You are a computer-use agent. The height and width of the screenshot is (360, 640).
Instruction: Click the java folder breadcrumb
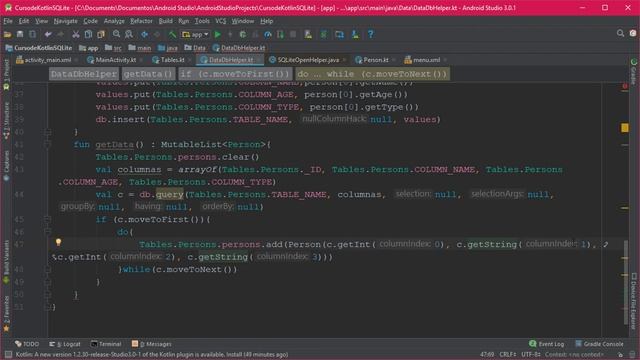click(x=168, y=48)
